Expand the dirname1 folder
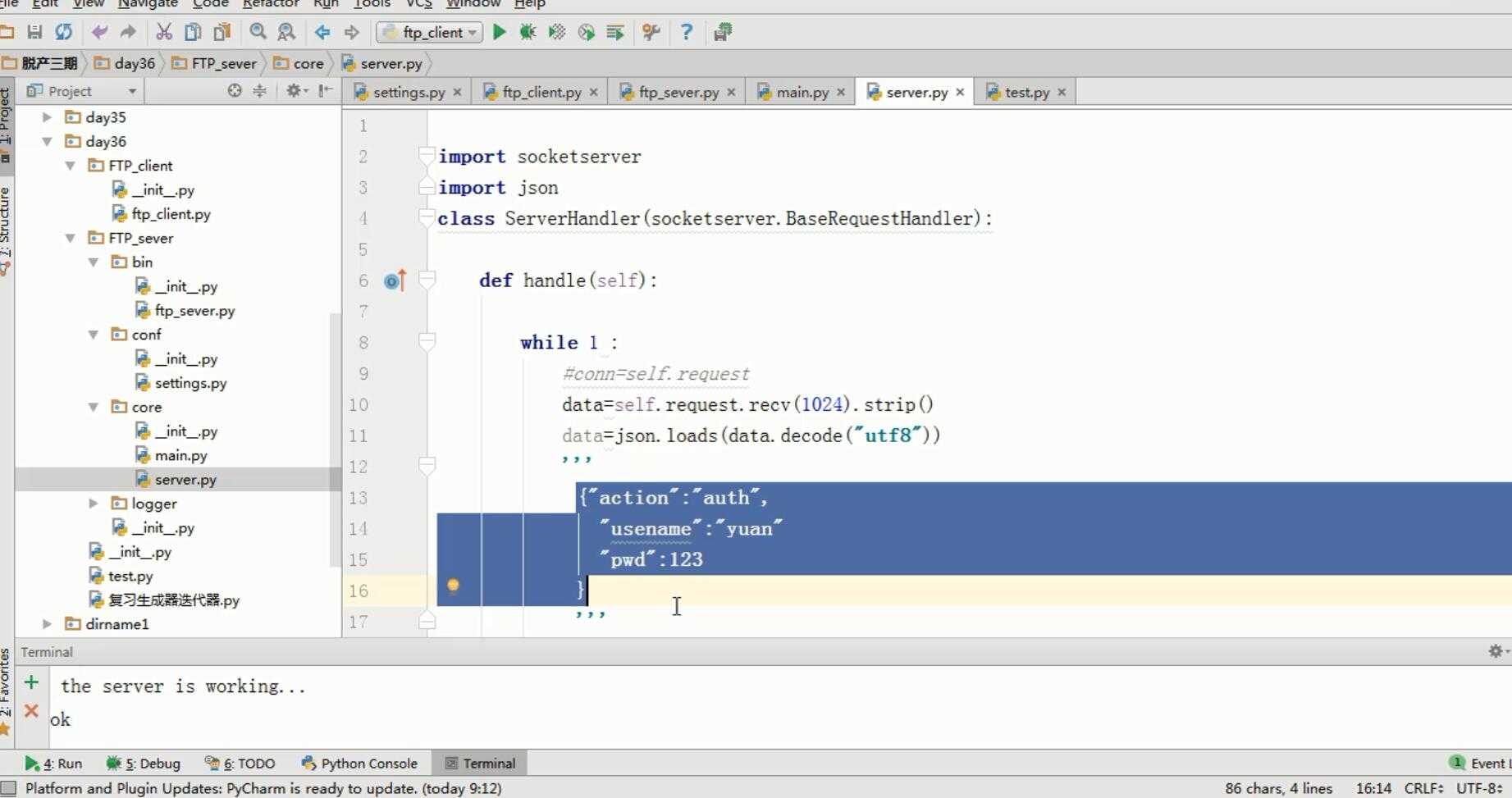This screenshot has height=798, width=1512. click(x=47, y=624)
